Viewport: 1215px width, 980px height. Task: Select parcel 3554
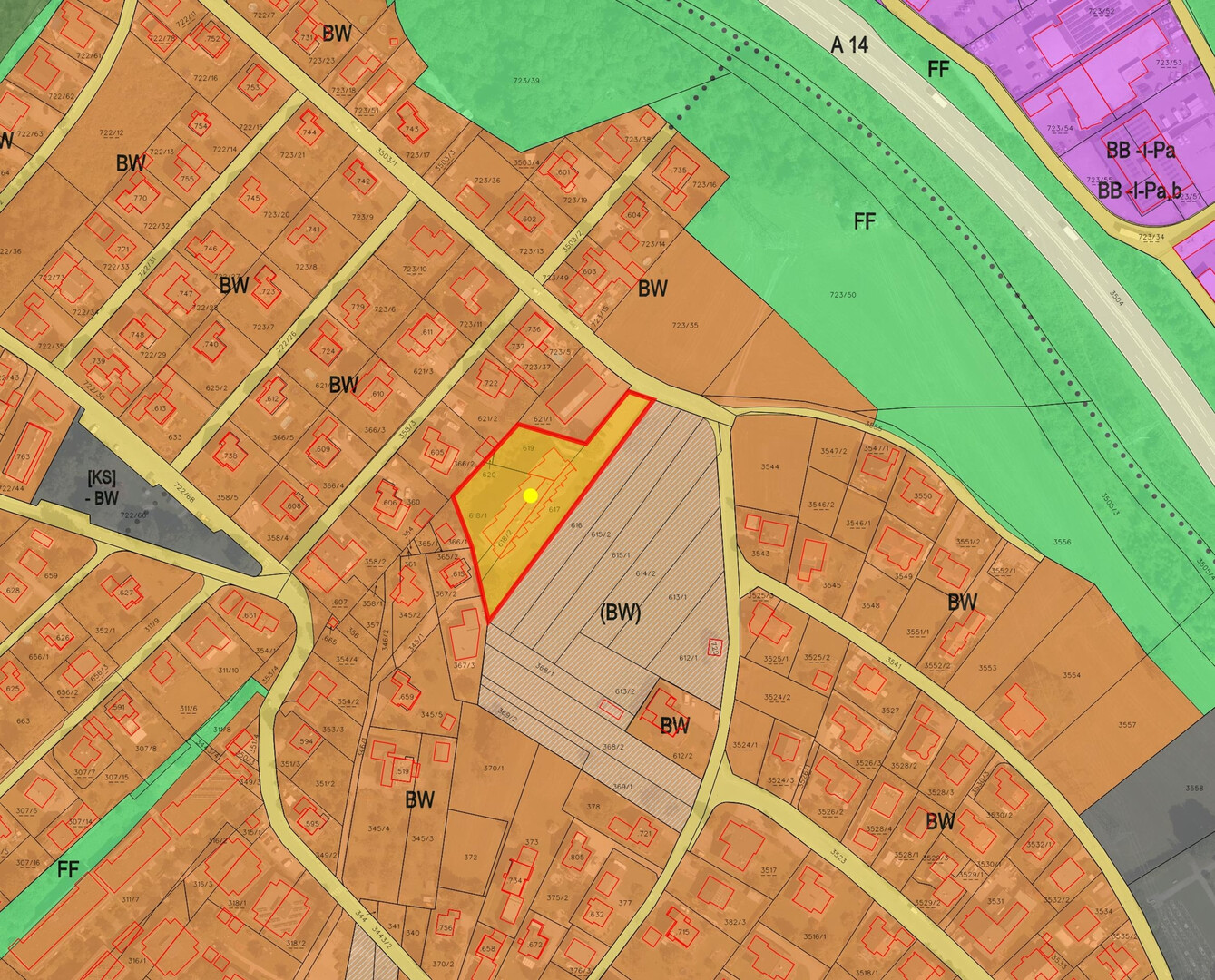coord(1072,675)
